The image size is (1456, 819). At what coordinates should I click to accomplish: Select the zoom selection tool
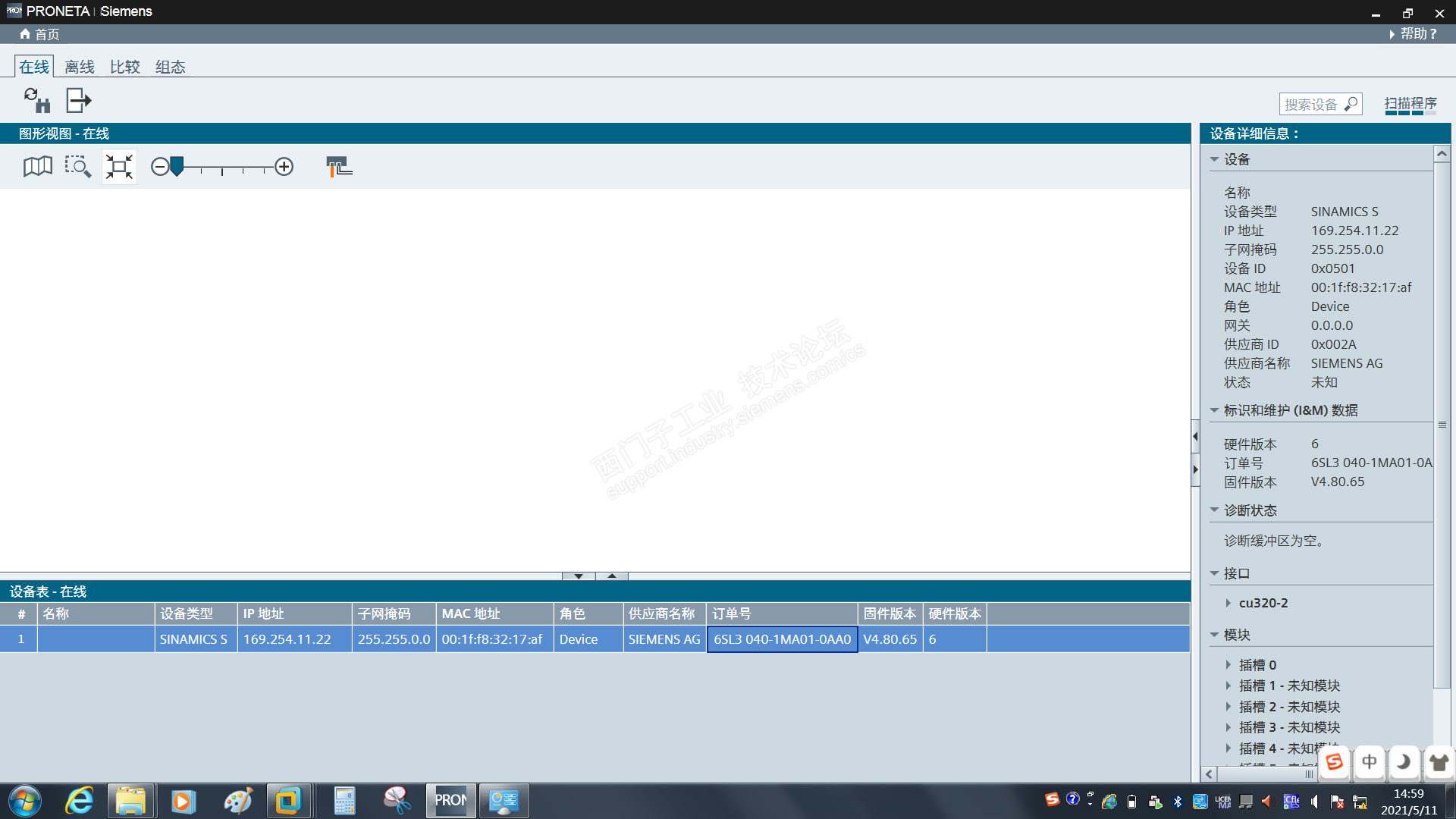tap(77, 167)
